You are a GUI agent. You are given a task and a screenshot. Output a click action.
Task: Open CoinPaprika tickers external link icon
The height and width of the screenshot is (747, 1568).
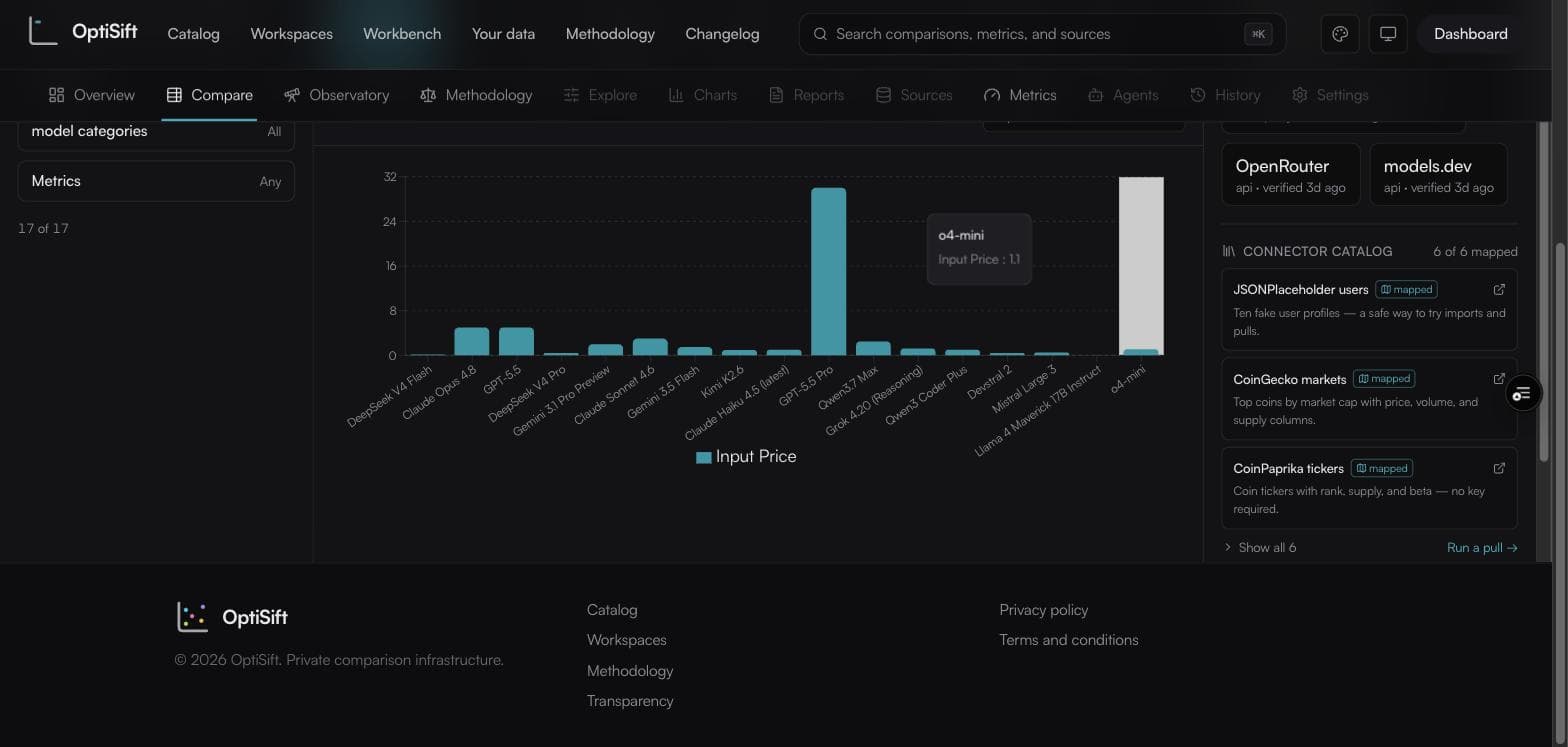pyautogui.click(x=1499, y=467)
